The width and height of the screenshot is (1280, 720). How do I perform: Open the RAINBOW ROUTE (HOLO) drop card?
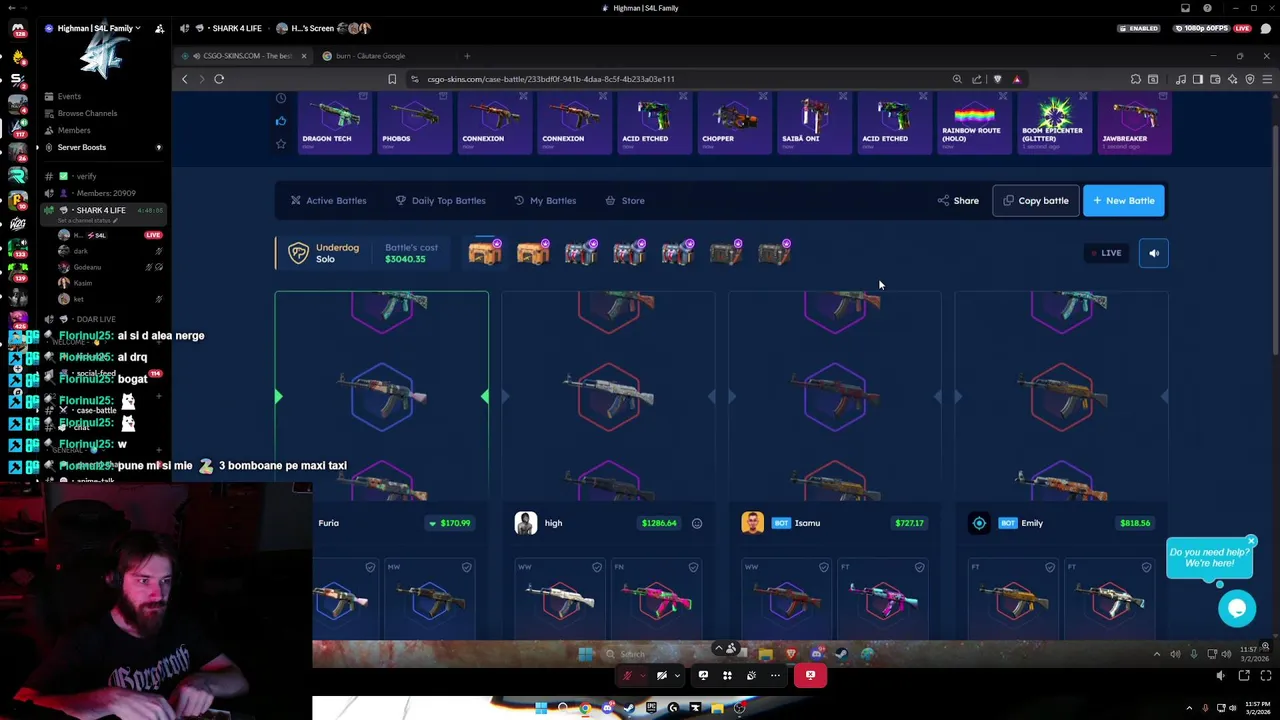point(975,122)
